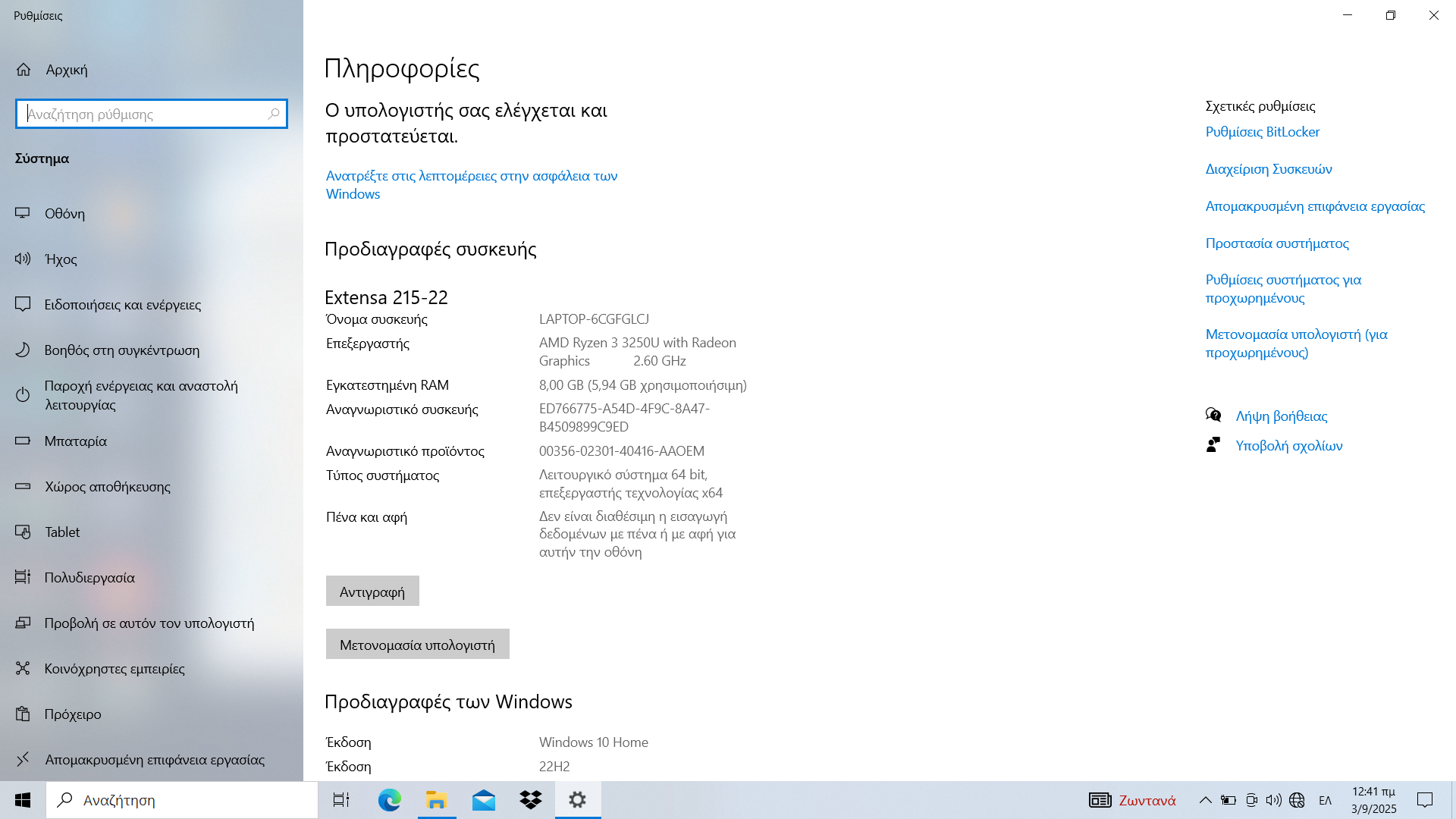Click the Extensa 215-22 device heading
The width and height of the screenshot is (1456, 819).
pos(386,297)
